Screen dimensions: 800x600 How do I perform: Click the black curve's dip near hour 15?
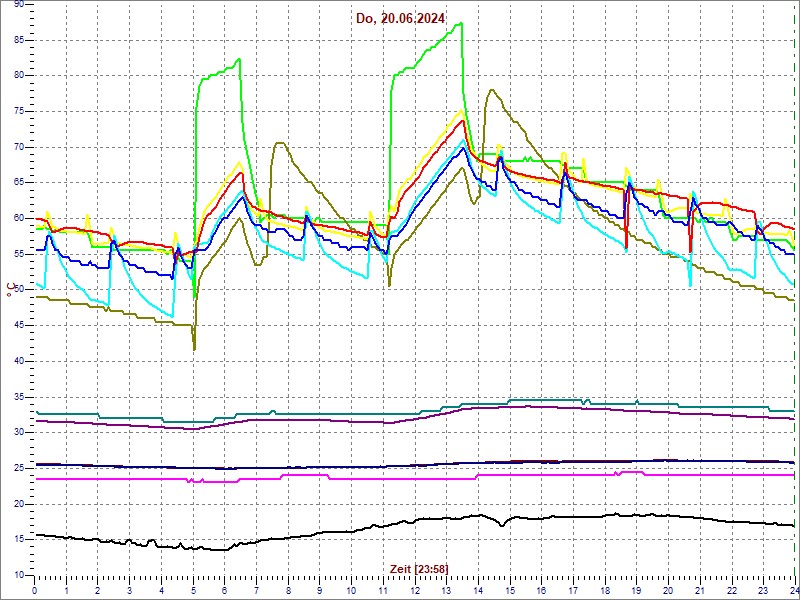click(502, 524)
